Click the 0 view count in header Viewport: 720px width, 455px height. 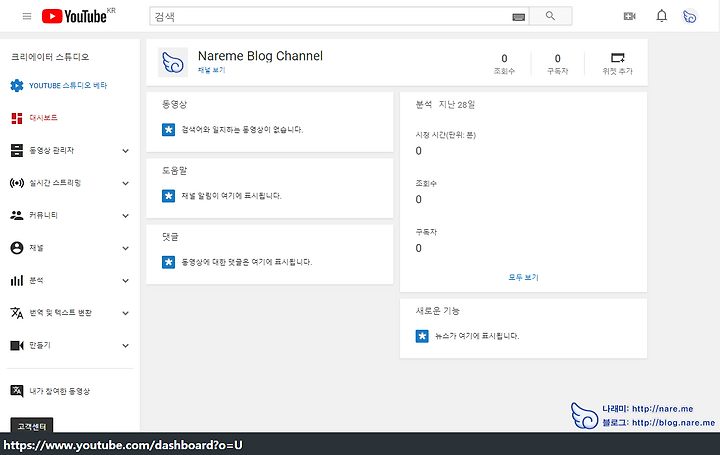coord(504,58)
